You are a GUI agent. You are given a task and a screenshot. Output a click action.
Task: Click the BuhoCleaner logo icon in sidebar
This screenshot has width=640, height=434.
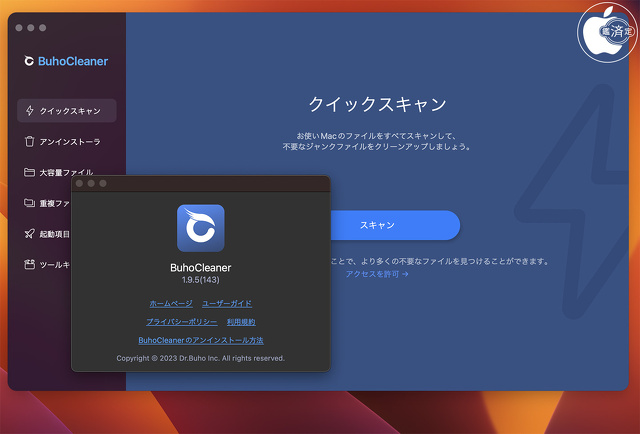pyautogui.click(x=29, y=61)
